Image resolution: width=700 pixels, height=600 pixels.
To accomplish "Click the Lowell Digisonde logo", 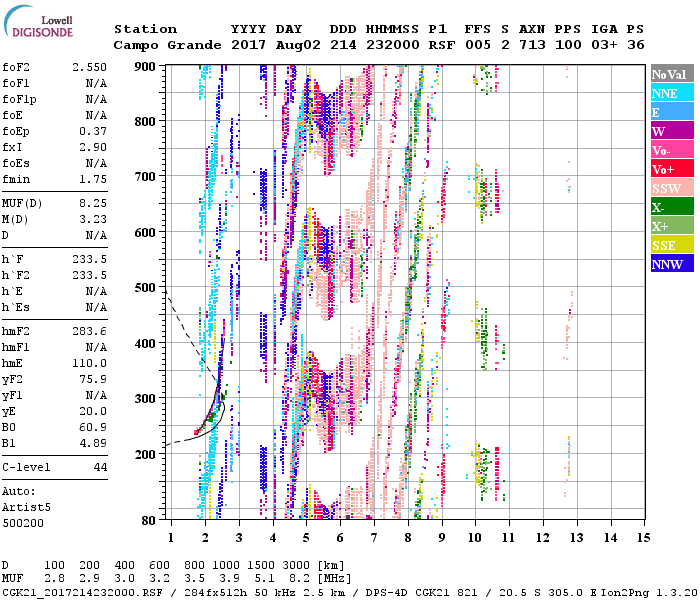I will [x=38, y=22].
